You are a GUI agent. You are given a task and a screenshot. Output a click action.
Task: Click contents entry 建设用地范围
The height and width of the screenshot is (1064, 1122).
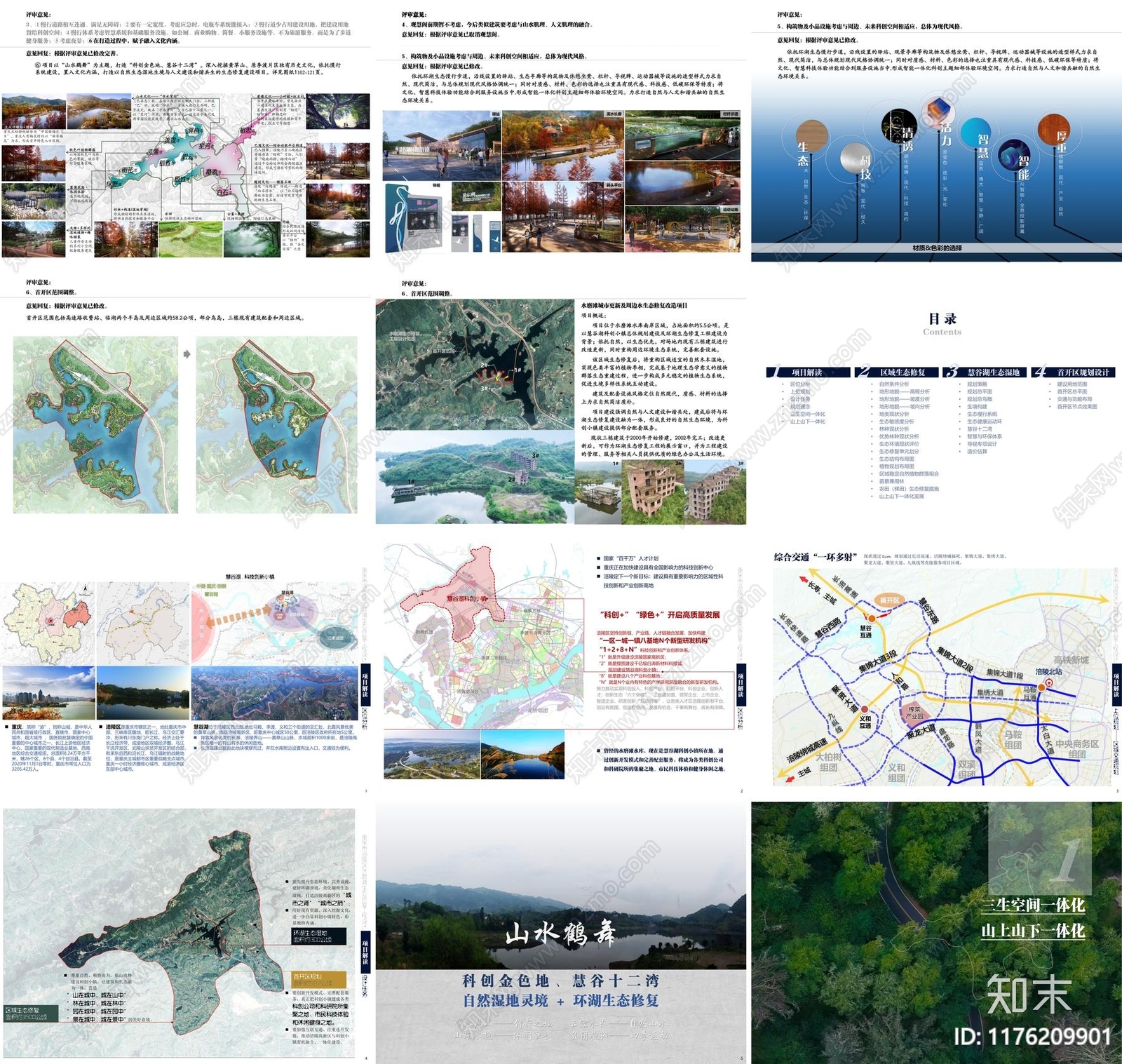tap(1072, 384)
